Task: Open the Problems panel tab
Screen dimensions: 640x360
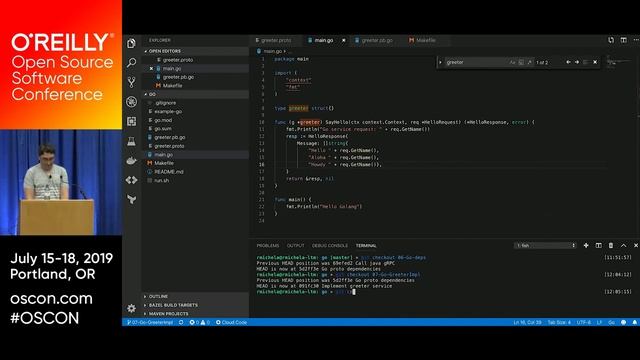Action: pos(268,246)
